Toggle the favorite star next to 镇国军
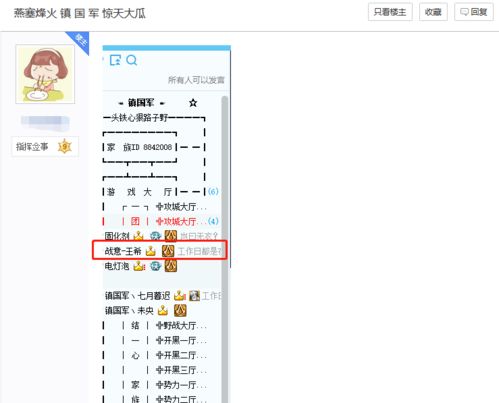The height and width of the screenshot is (403, 499). click(193, 103)
